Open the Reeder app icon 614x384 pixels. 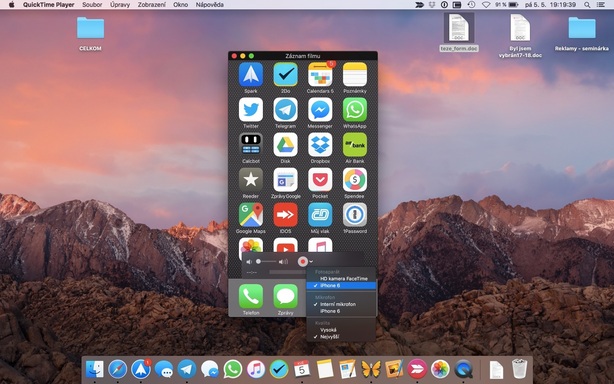[x=251, y=180]
